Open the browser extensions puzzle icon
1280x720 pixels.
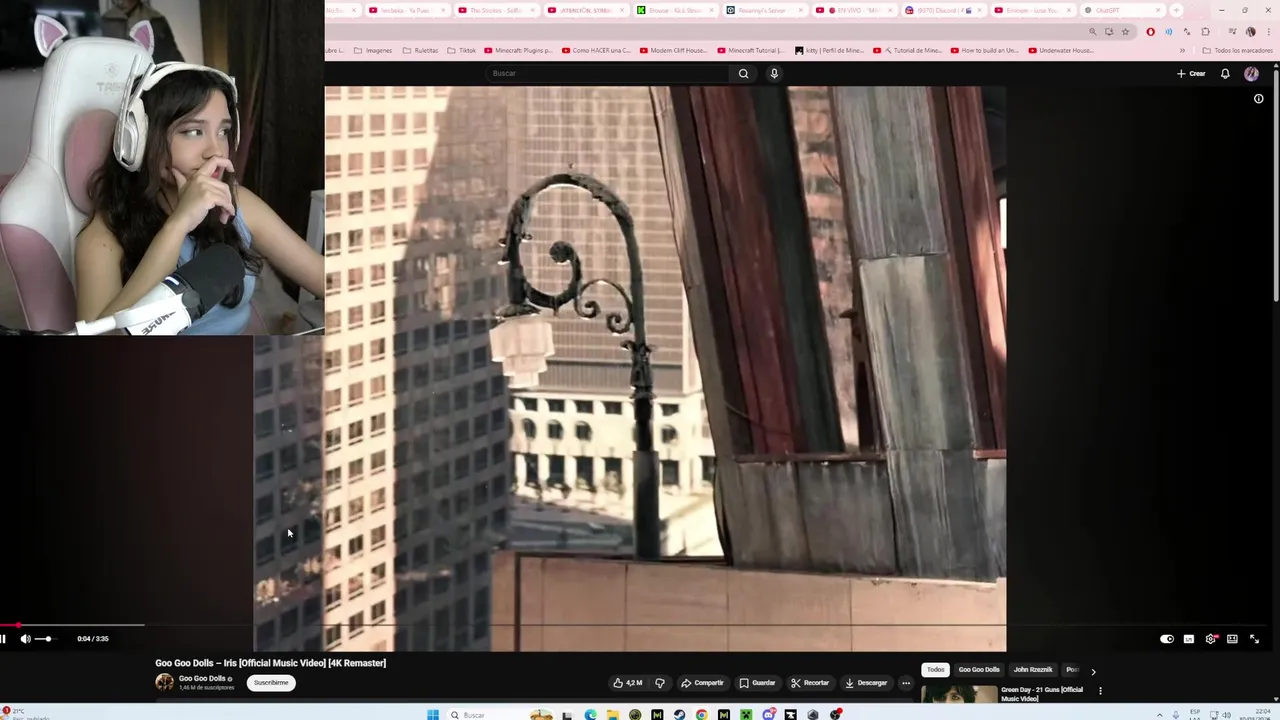pos(1205,32)
